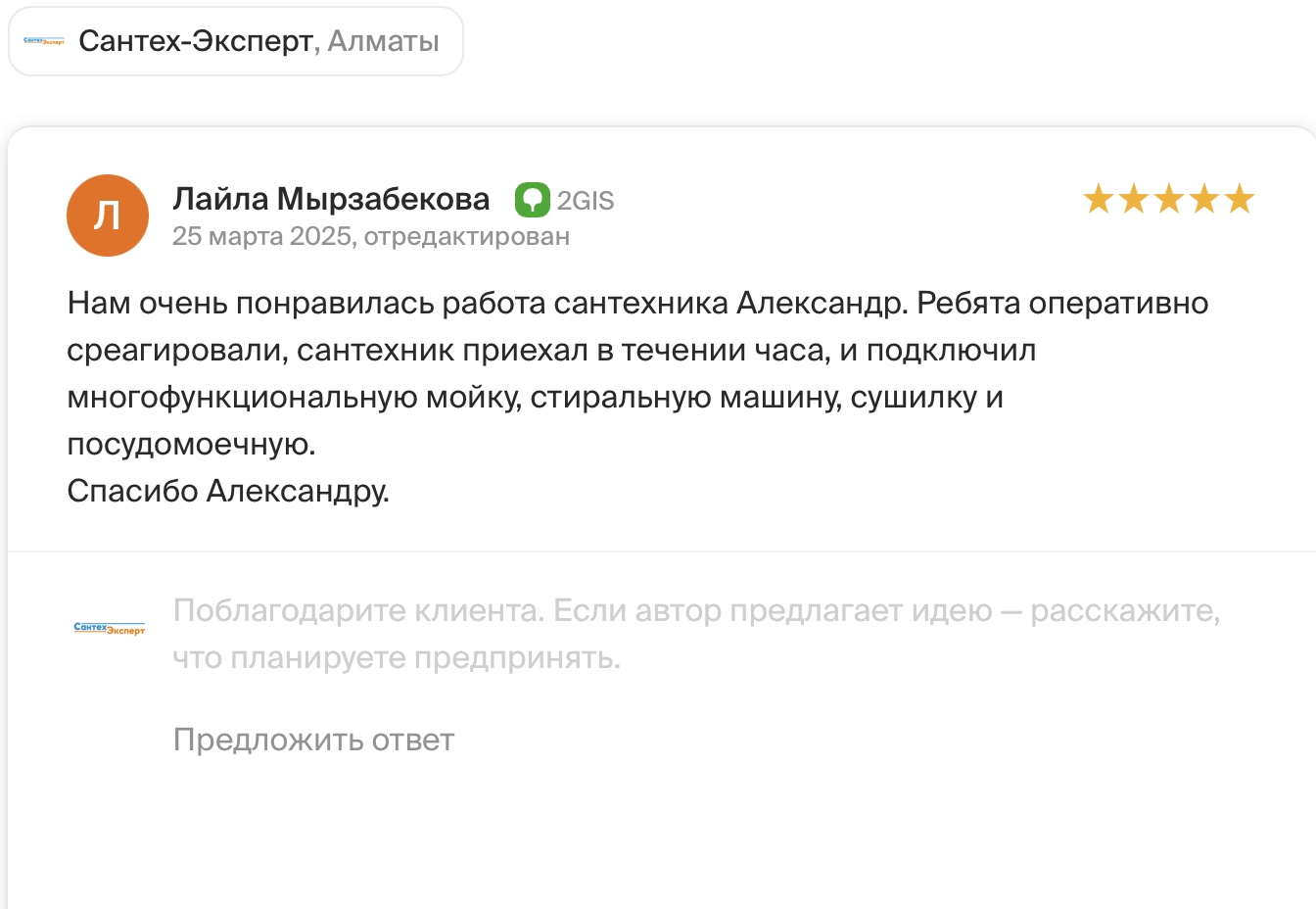Click the fourth rating star

1204,199
